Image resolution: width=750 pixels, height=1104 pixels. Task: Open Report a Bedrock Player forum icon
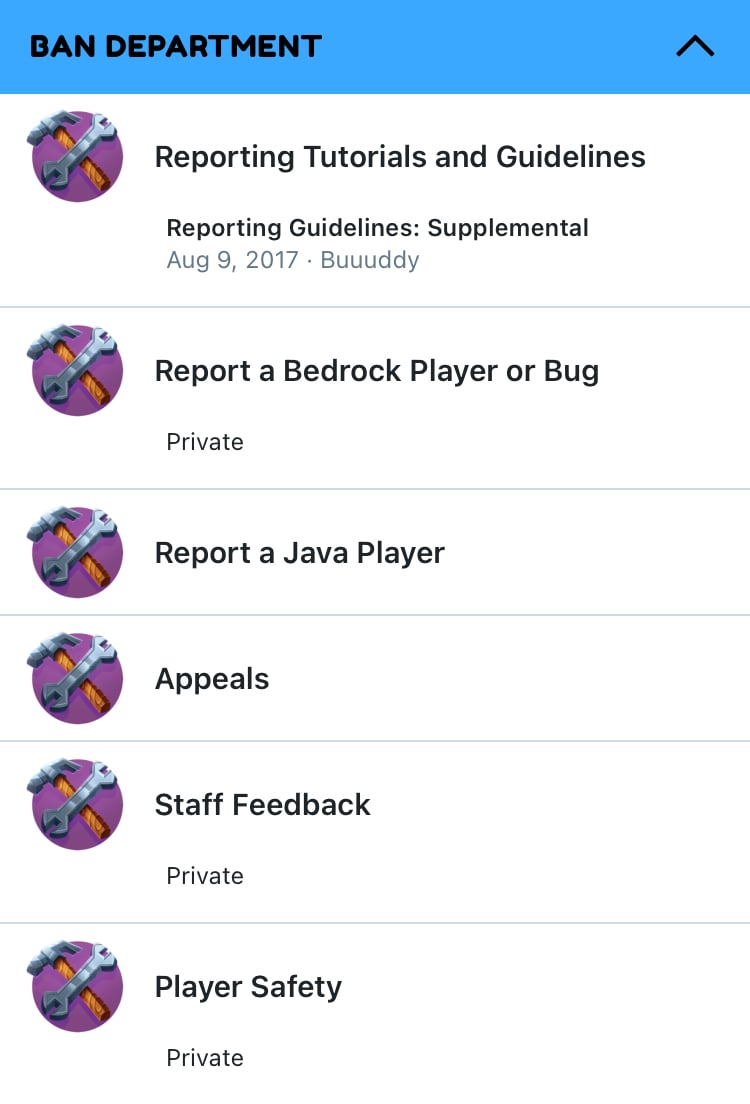coord(75,370)
